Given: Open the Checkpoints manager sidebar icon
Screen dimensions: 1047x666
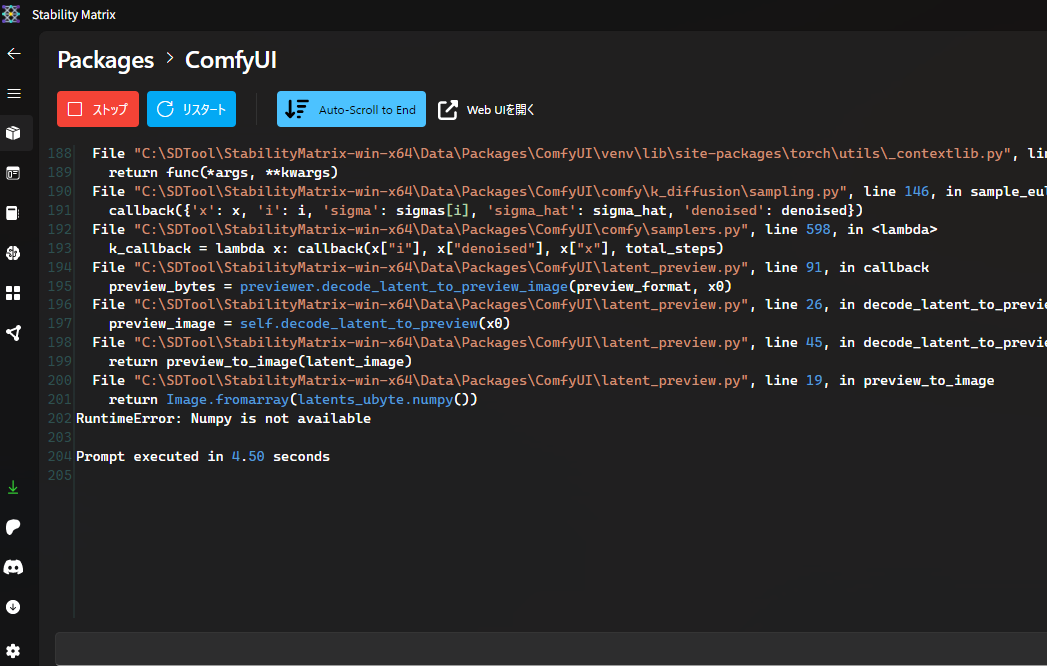Looking at the screenshot, I should click(14, 213).
